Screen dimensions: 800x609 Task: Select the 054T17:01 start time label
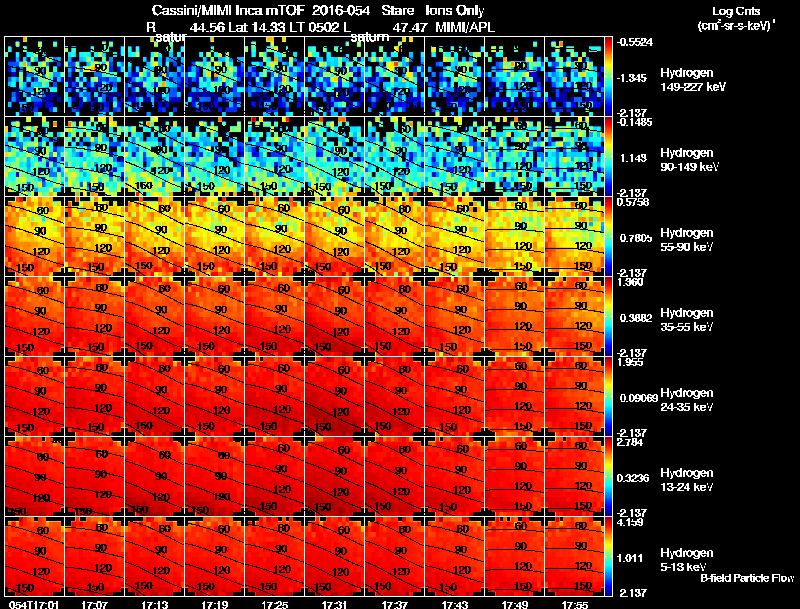[34, 604]
